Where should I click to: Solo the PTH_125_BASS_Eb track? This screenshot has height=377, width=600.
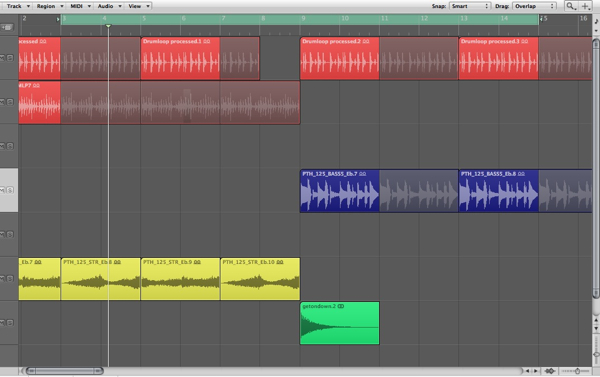coord(10,190)
